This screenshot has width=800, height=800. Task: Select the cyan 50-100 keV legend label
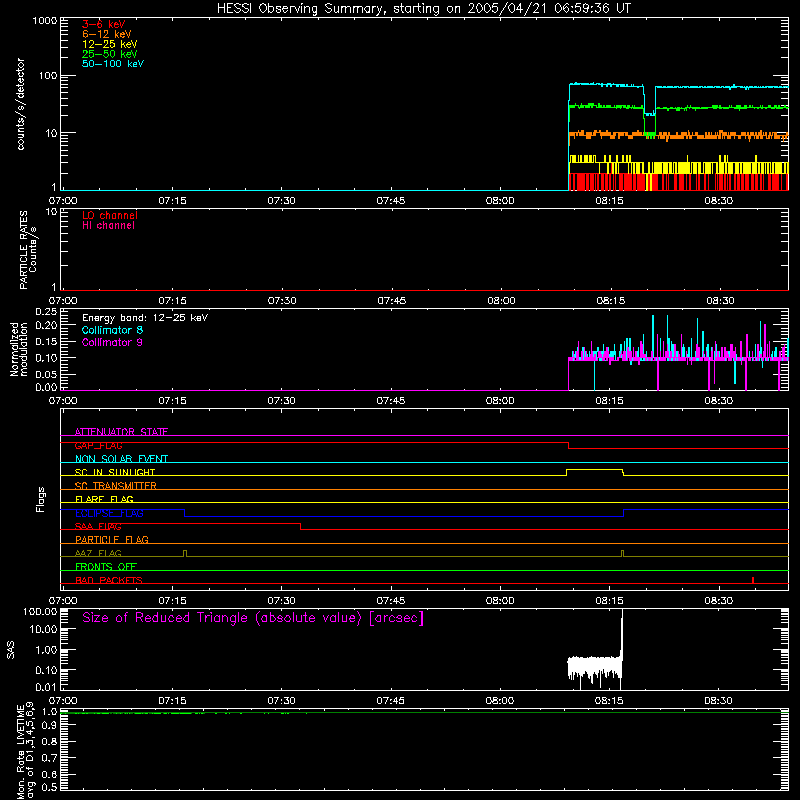click(113, 64)
